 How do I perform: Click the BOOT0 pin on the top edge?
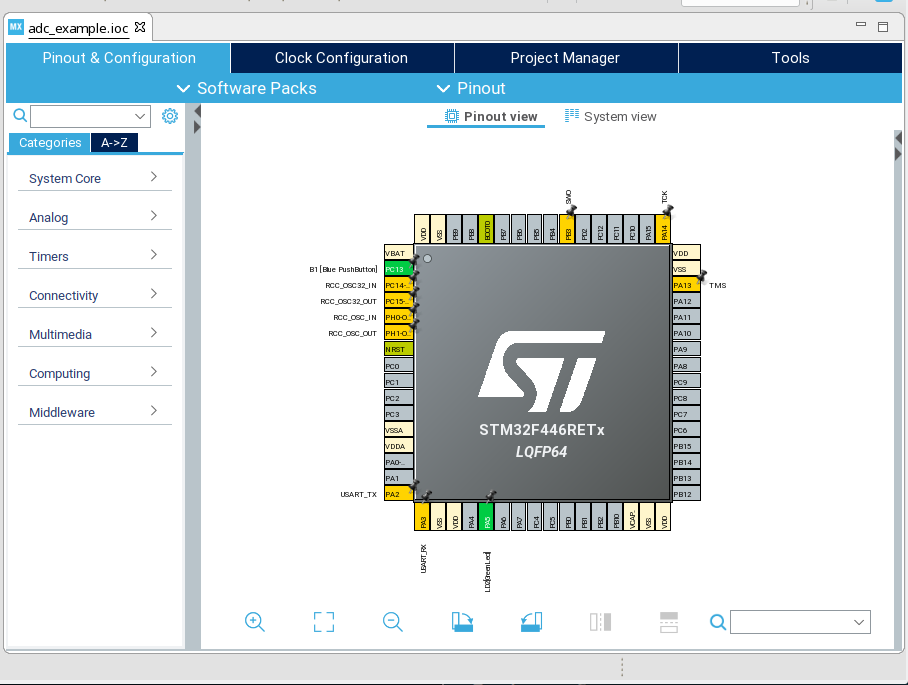[486, 229]
